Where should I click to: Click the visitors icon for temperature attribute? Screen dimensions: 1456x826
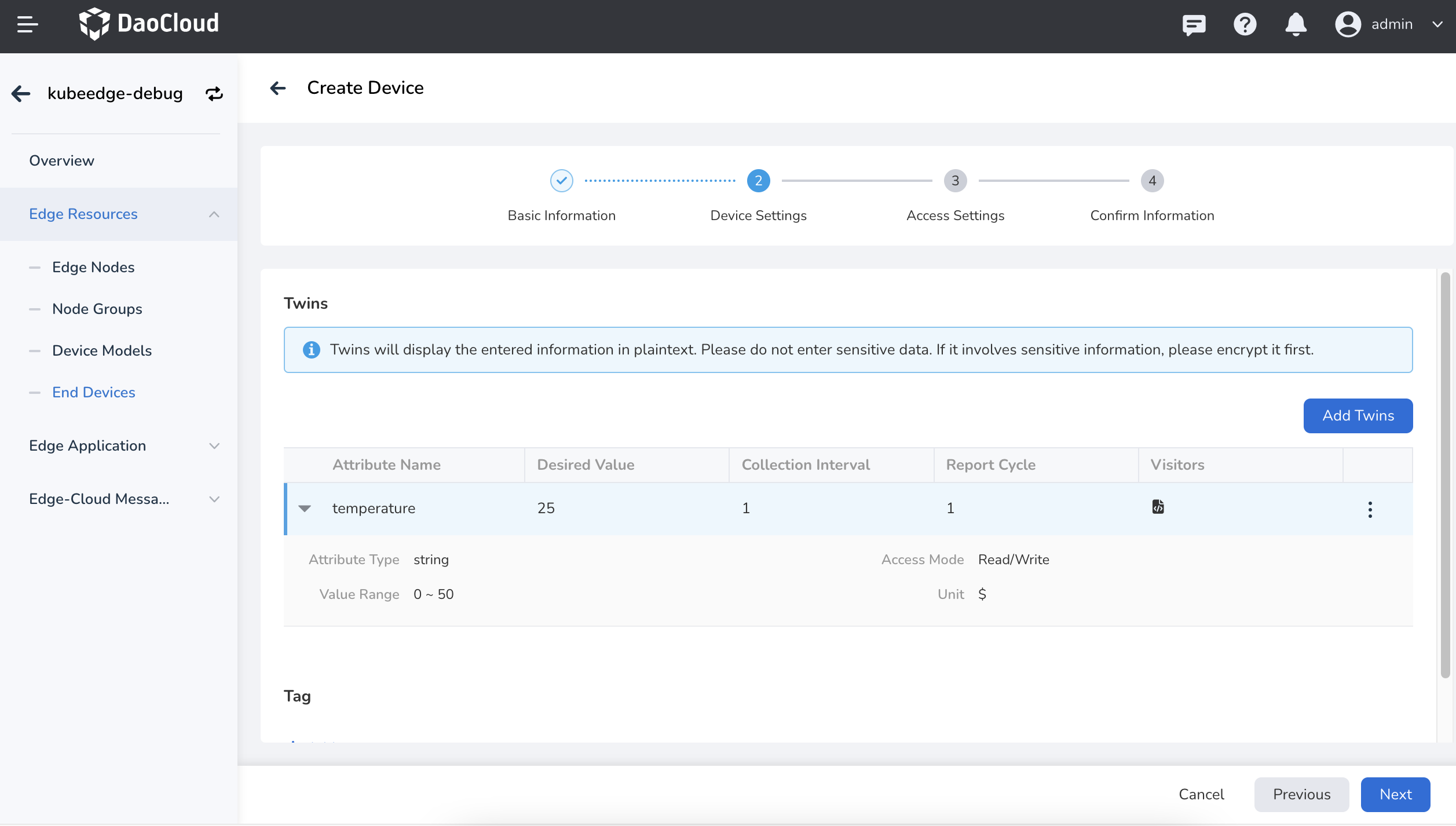[x=1158, y=508]
